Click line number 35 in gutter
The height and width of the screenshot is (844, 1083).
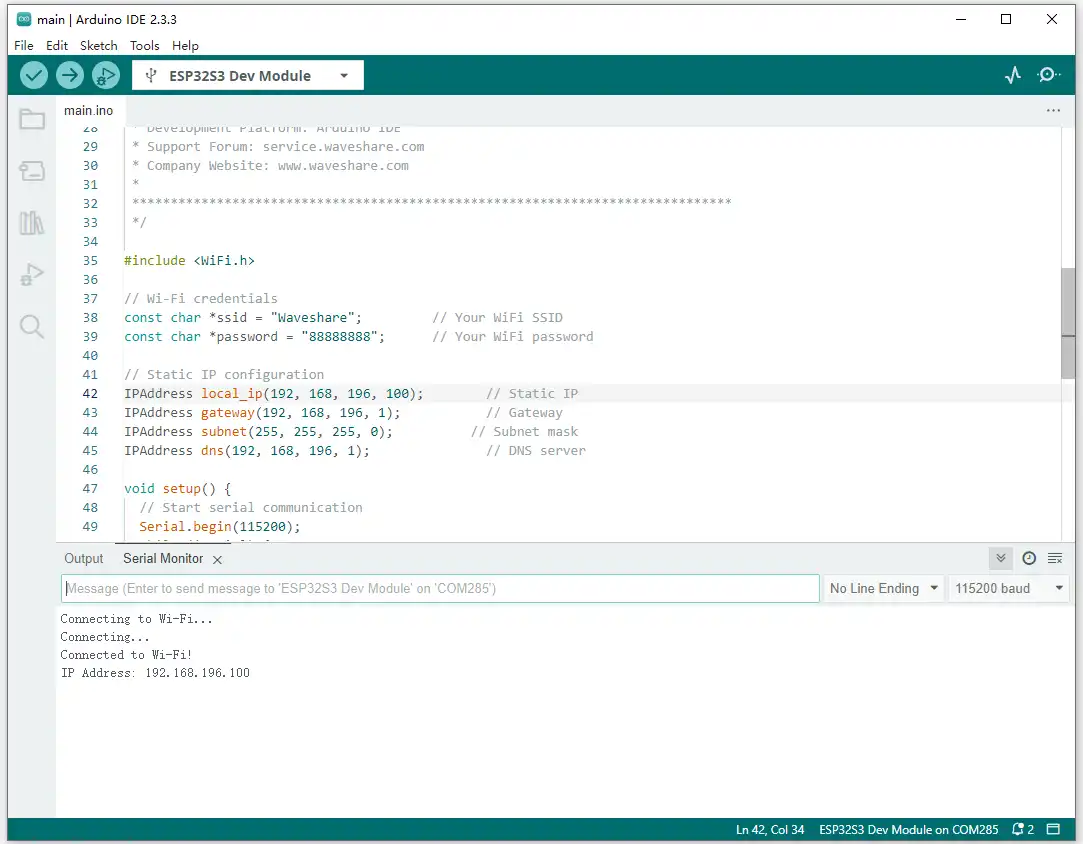90,260
